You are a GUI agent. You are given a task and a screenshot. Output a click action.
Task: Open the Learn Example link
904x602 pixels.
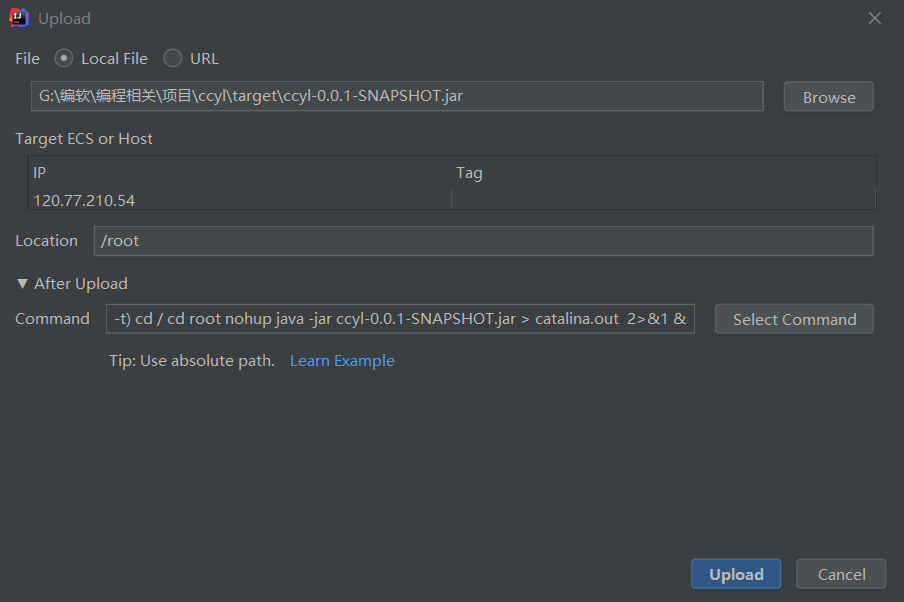[342, 361]
